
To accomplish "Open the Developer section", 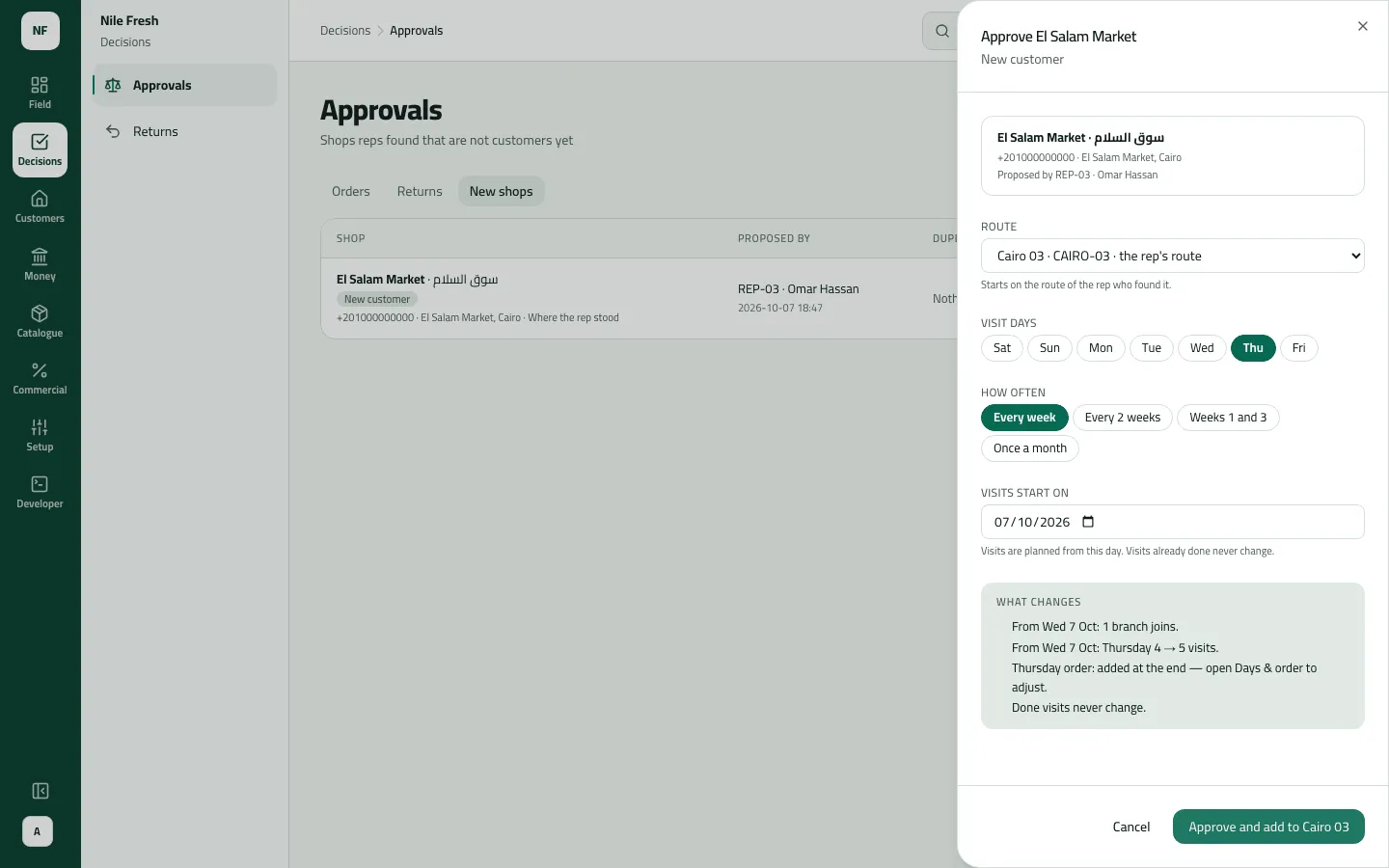I will tap(40, 492).
